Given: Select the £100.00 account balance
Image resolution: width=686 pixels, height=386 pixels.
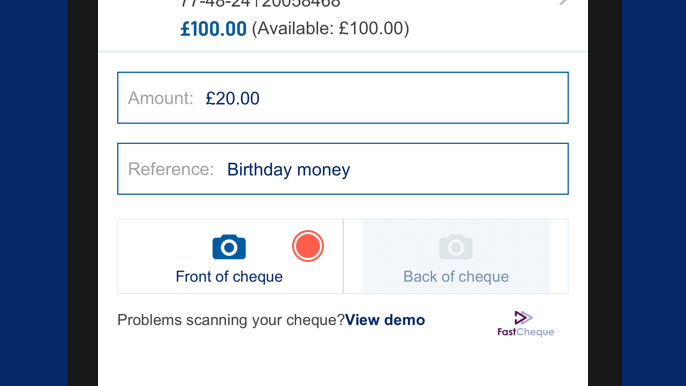Looking at the screenshot, I should click(x=214, y=29).
